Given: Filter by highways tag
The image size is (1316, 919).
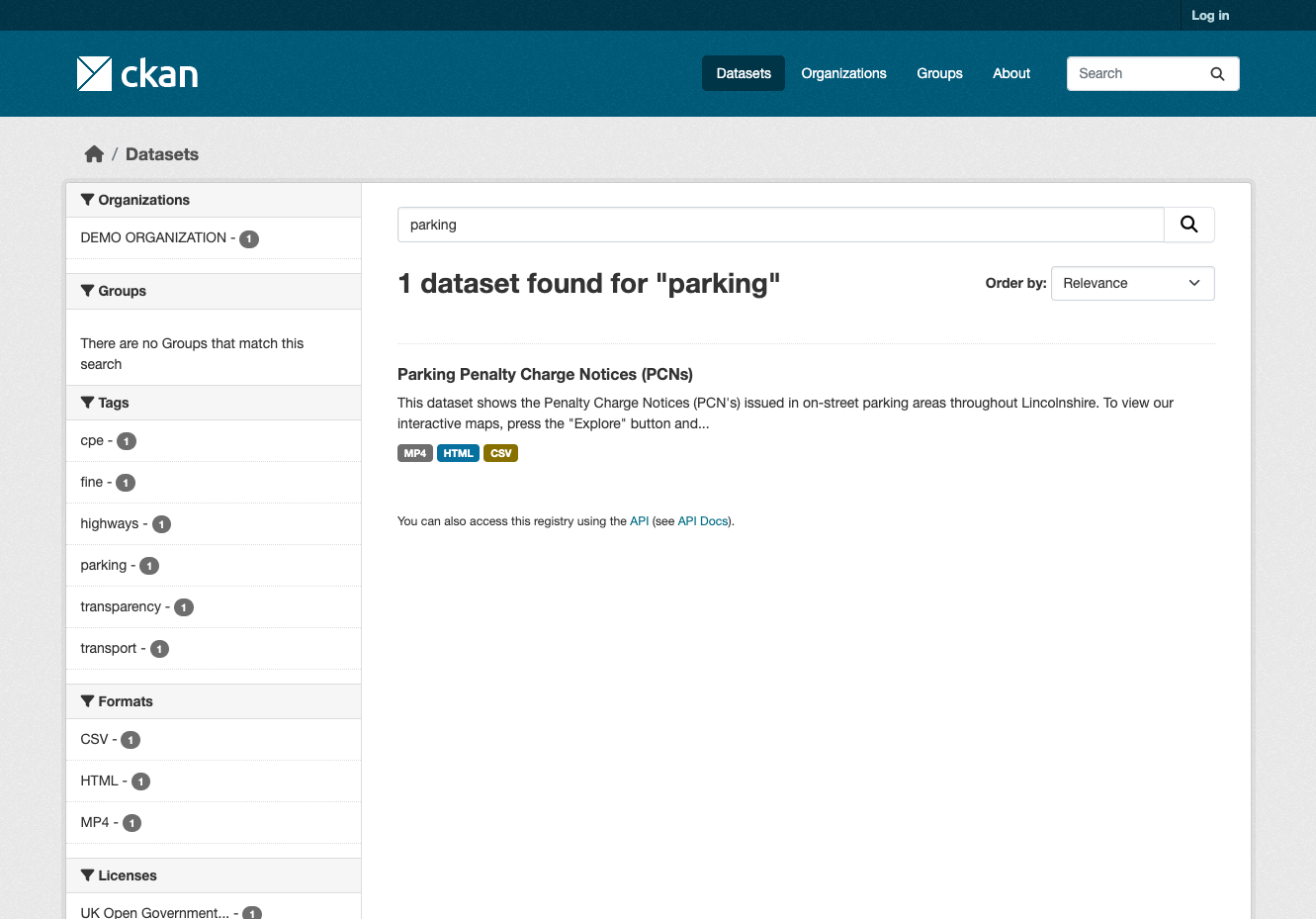Looking at the screenshot, I should pos(214,524).
